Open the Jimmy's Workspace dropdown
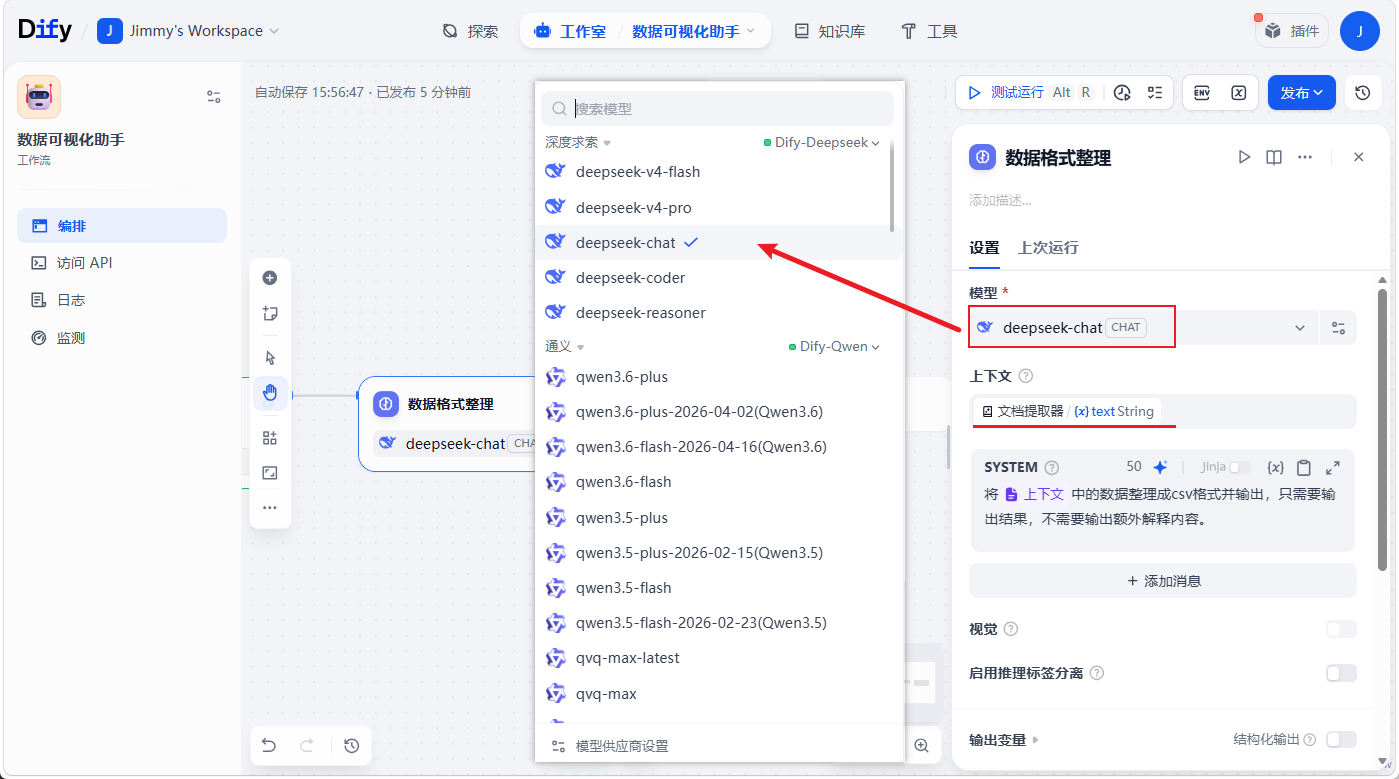The width and height of the screenshot is (1399, 779). (188, 31)
